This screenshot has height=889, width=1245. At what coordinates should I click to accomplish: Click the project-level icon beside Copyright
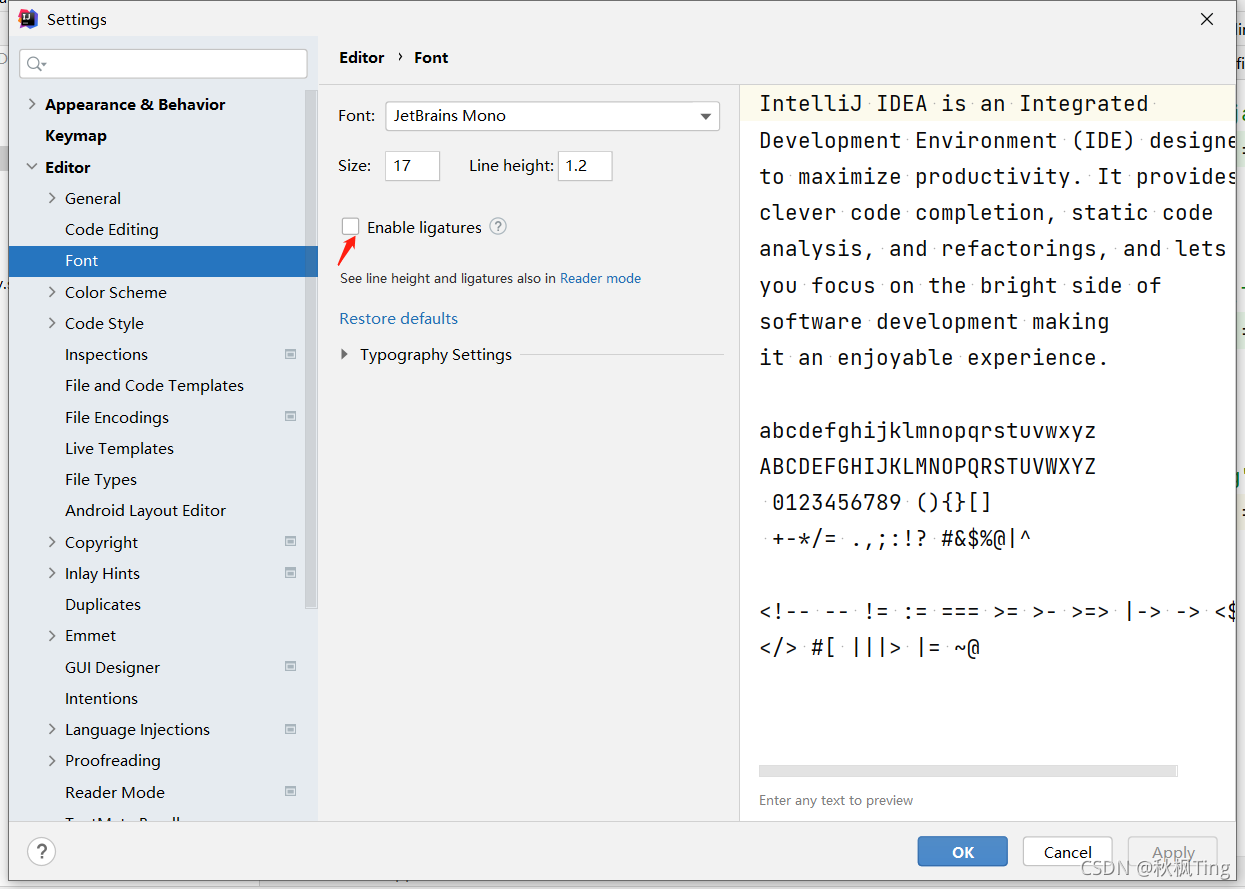(x=290, y=541)
